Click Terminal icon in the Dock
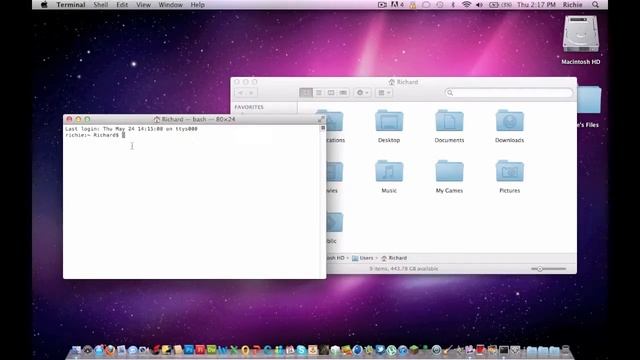Screen dimensions: 640x360 click(x=504, y=350)
